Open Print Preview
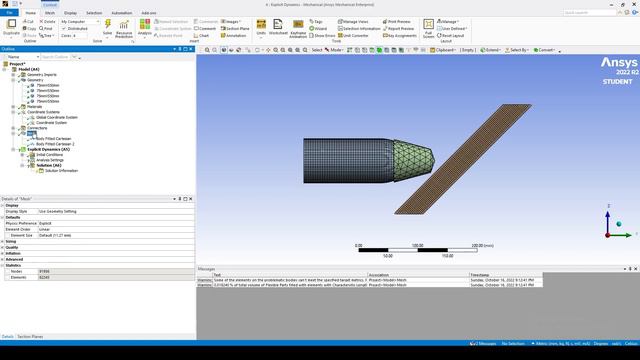640x360 pixels. (396, 21)
